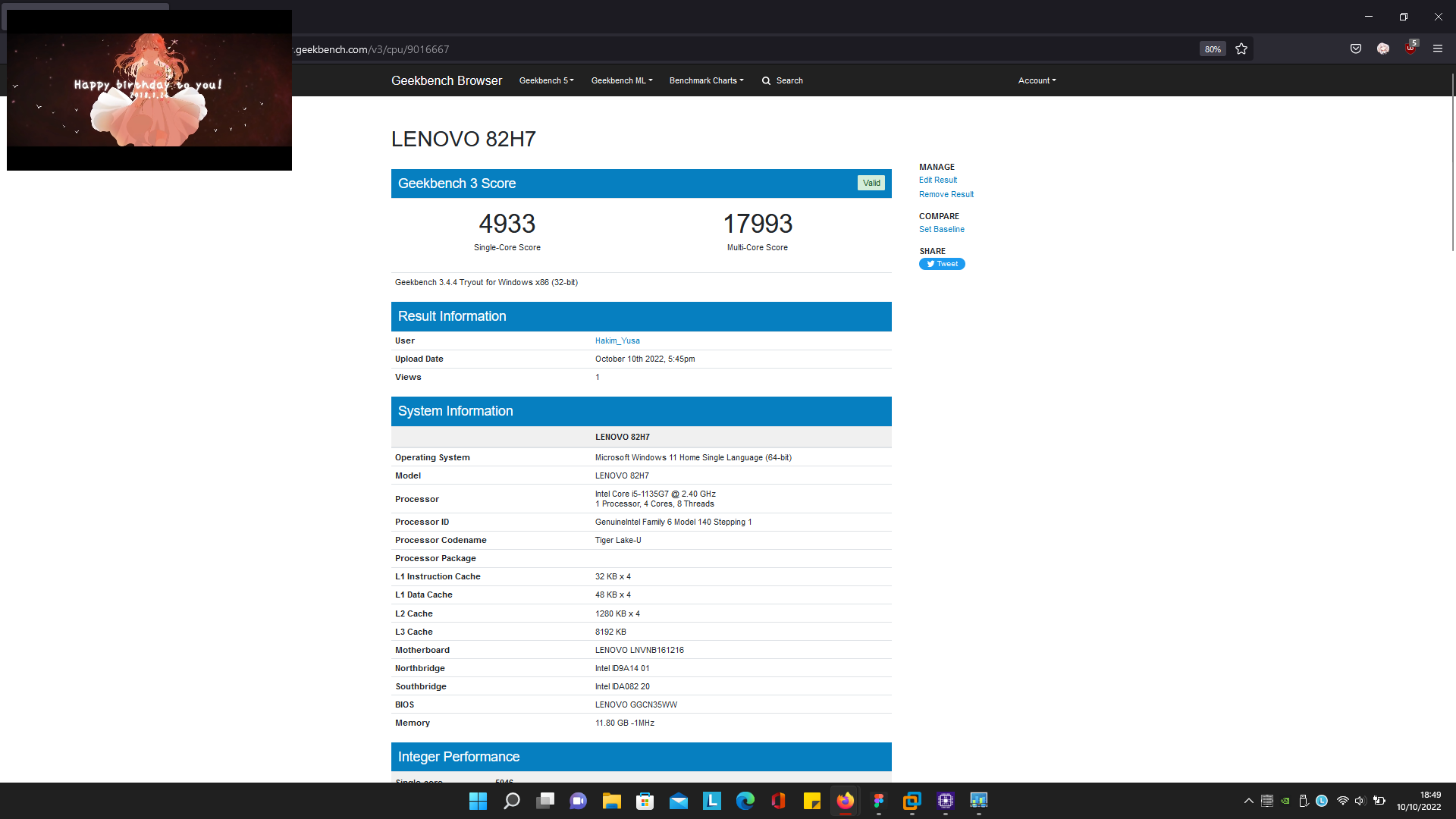1456x819 pixels.
Task: Launch Microsoft Edge from taskbar
Action: [745, 801]
